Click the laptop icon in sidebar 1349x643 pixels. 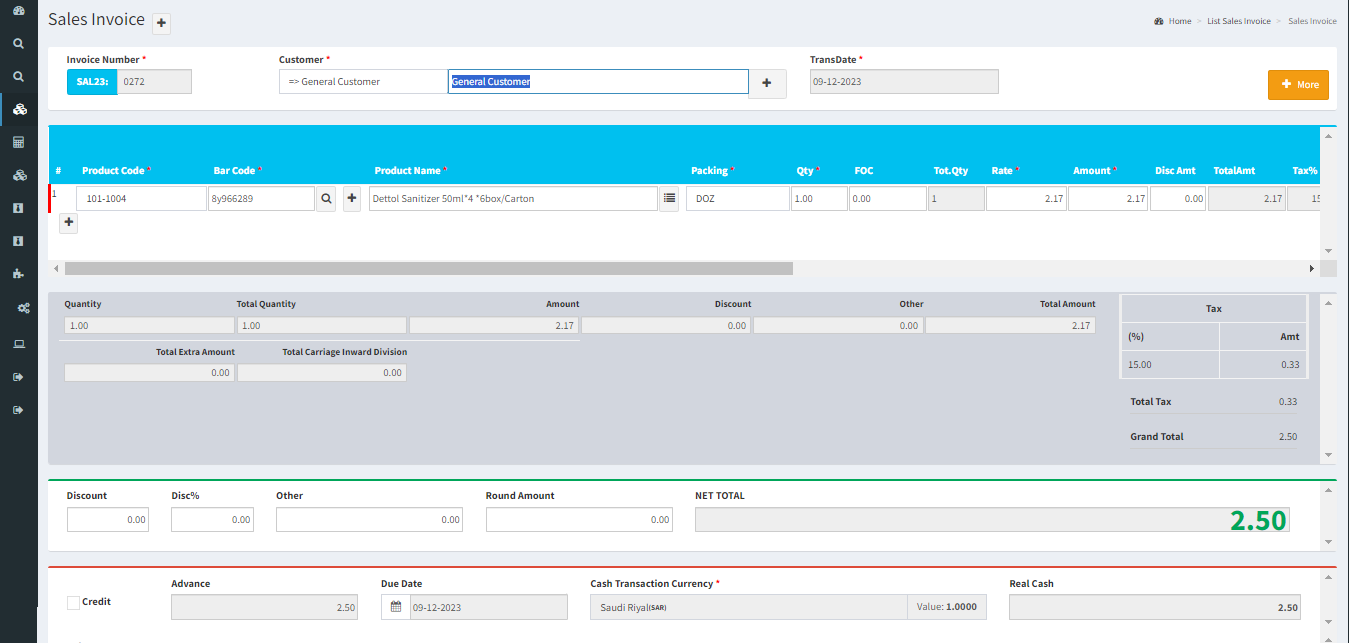18,344
